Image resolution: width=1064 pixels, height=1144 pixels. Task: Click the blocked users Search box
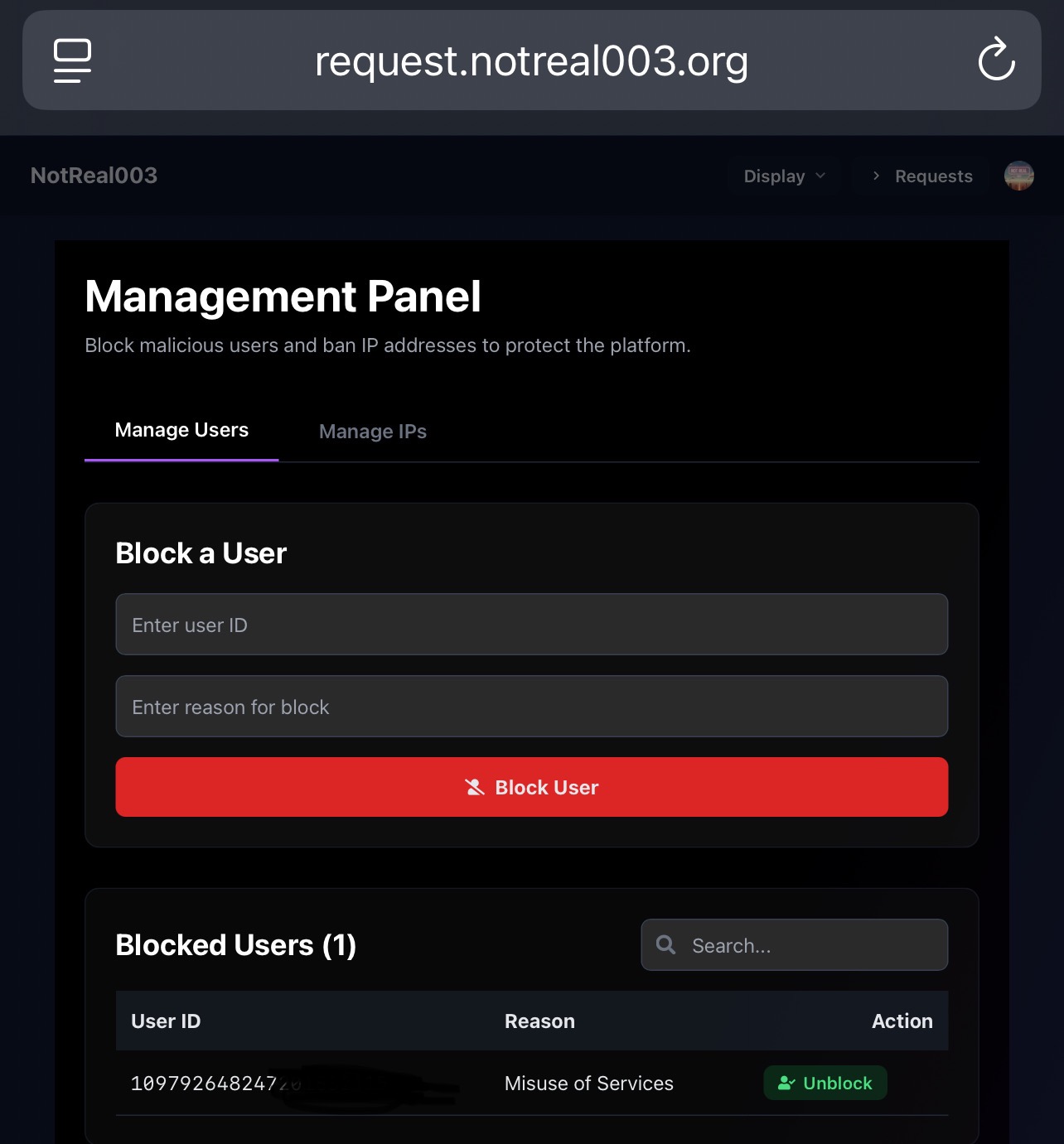(795, 944)
